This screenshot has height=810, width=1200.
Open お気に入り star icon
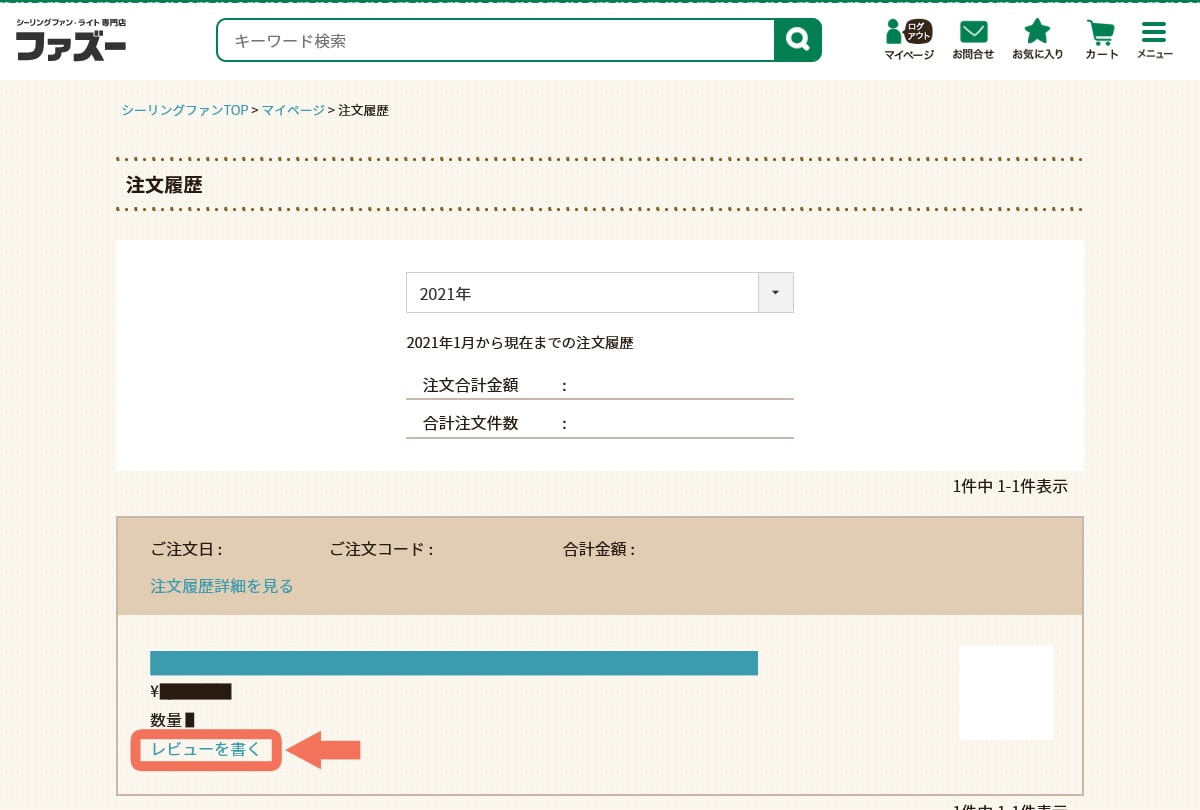click(1037, 40)
